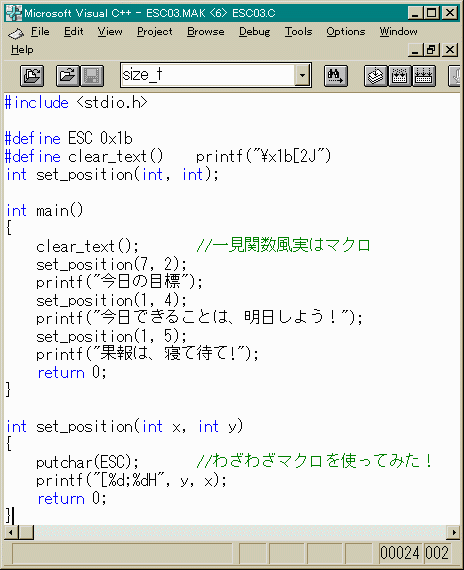This screenshot has height=570, width=464.
Task: Click the horizontal scrollbar right arrow
Action: pyautogui.click(x=453, y=533)
